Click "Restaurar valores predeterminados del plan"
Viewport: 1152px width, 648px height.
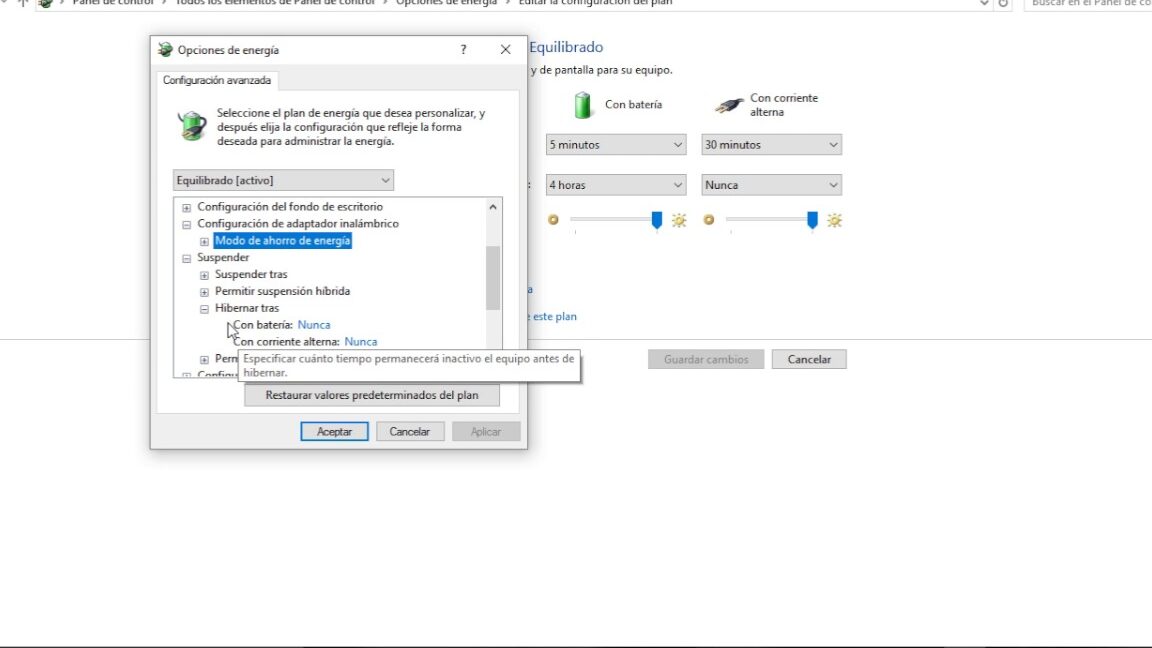[373, 394]
